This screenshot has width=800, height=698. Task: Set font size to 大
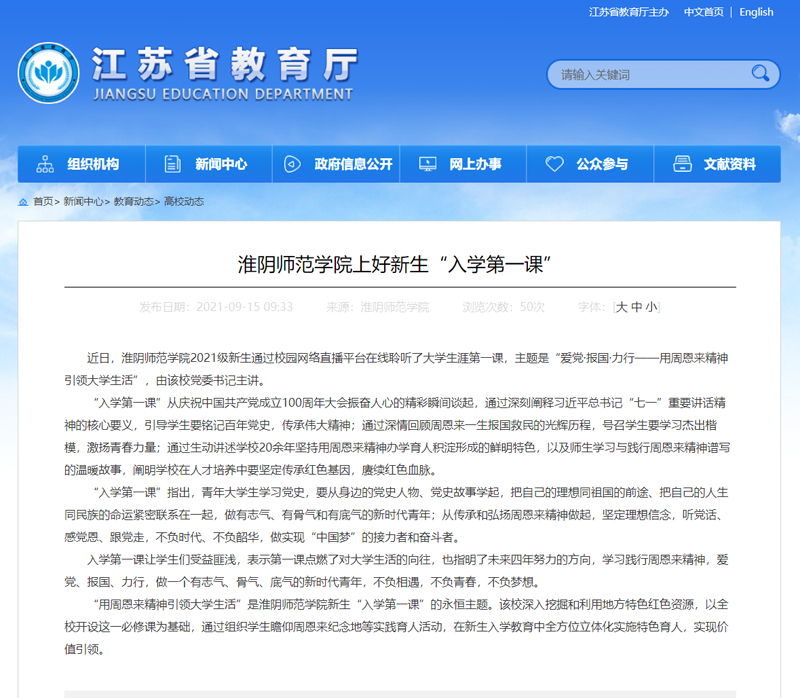click(621, 307)
